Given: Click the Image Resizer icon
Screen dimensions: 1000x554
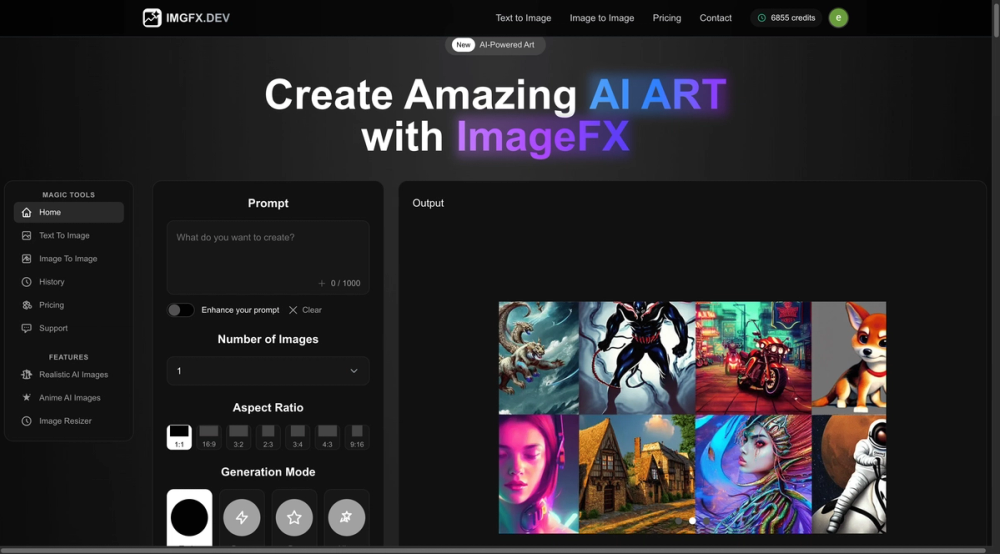Looking at the screenshot, I should coord(26,421).
